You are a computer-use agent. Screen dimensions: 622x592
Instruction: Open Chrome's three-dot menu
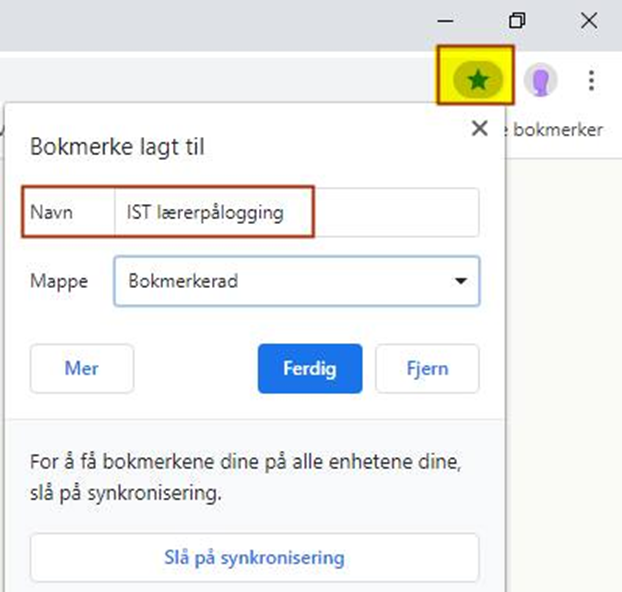pyautogui.click(x=592, y=80)
